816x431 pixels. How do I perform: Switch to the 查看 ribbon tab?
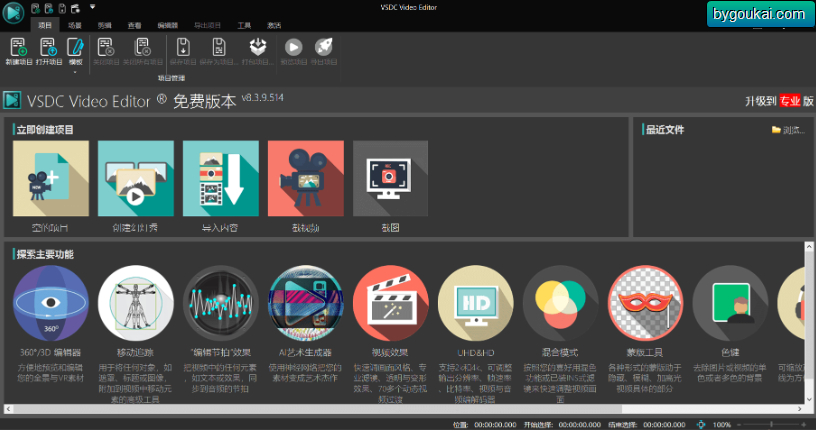pyautogui.click(x=134, y=25)
